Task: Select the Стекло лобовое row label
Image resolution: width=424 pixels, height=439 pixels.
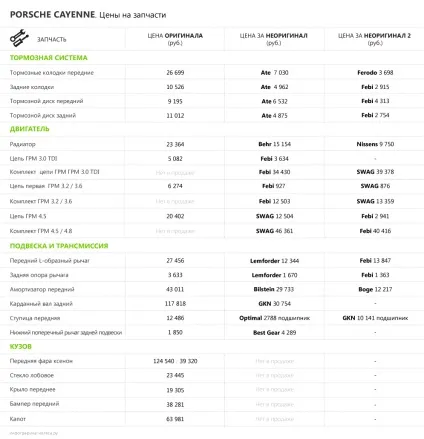Action: [x=32, y=375]
